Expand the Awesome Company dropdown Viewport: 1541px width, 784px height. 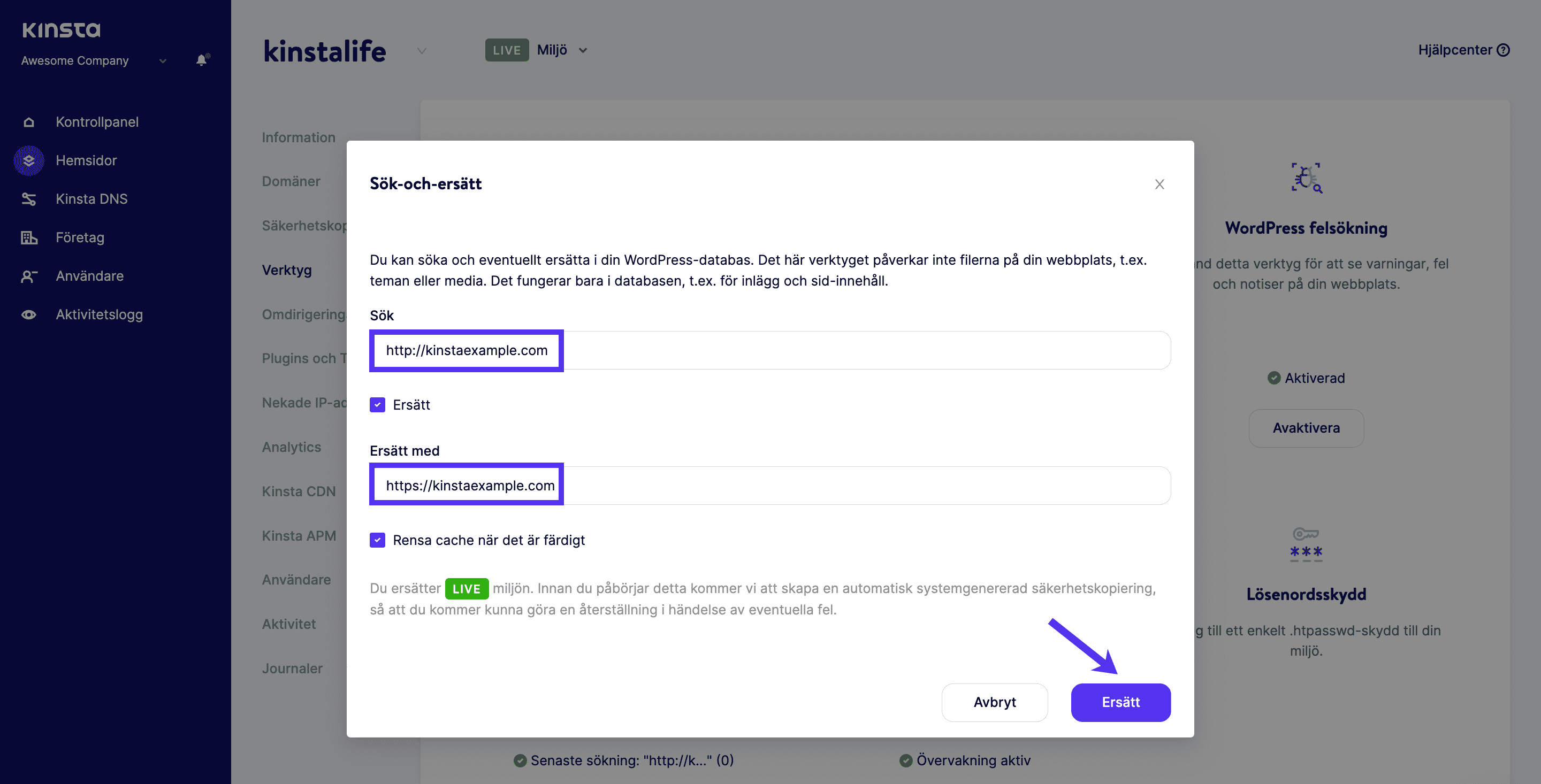(163, 61)
